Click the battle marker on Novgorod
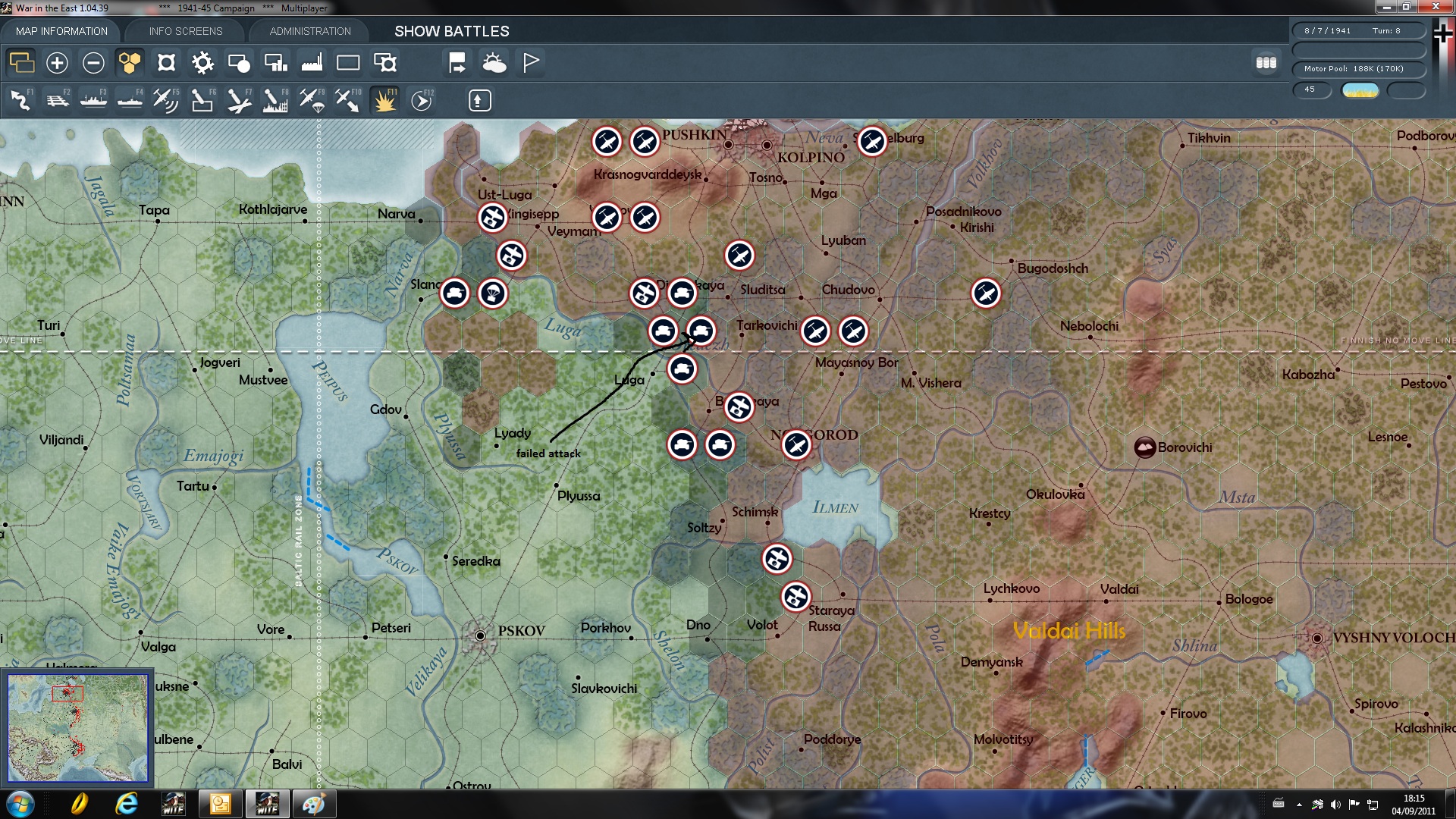 (x=796, y=444)
